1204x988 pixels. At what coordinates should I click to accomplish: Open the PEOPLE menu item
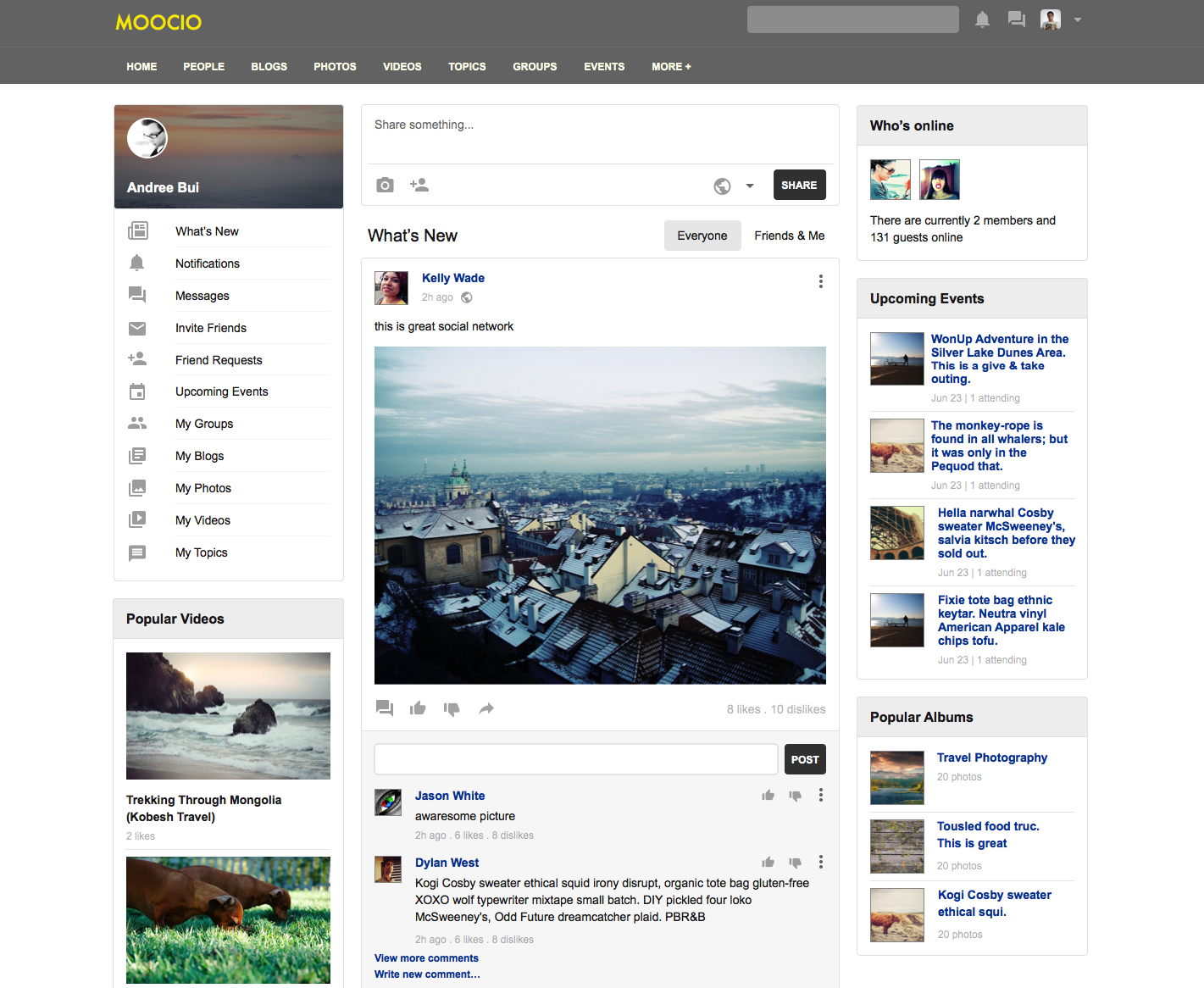pos(203,66)
